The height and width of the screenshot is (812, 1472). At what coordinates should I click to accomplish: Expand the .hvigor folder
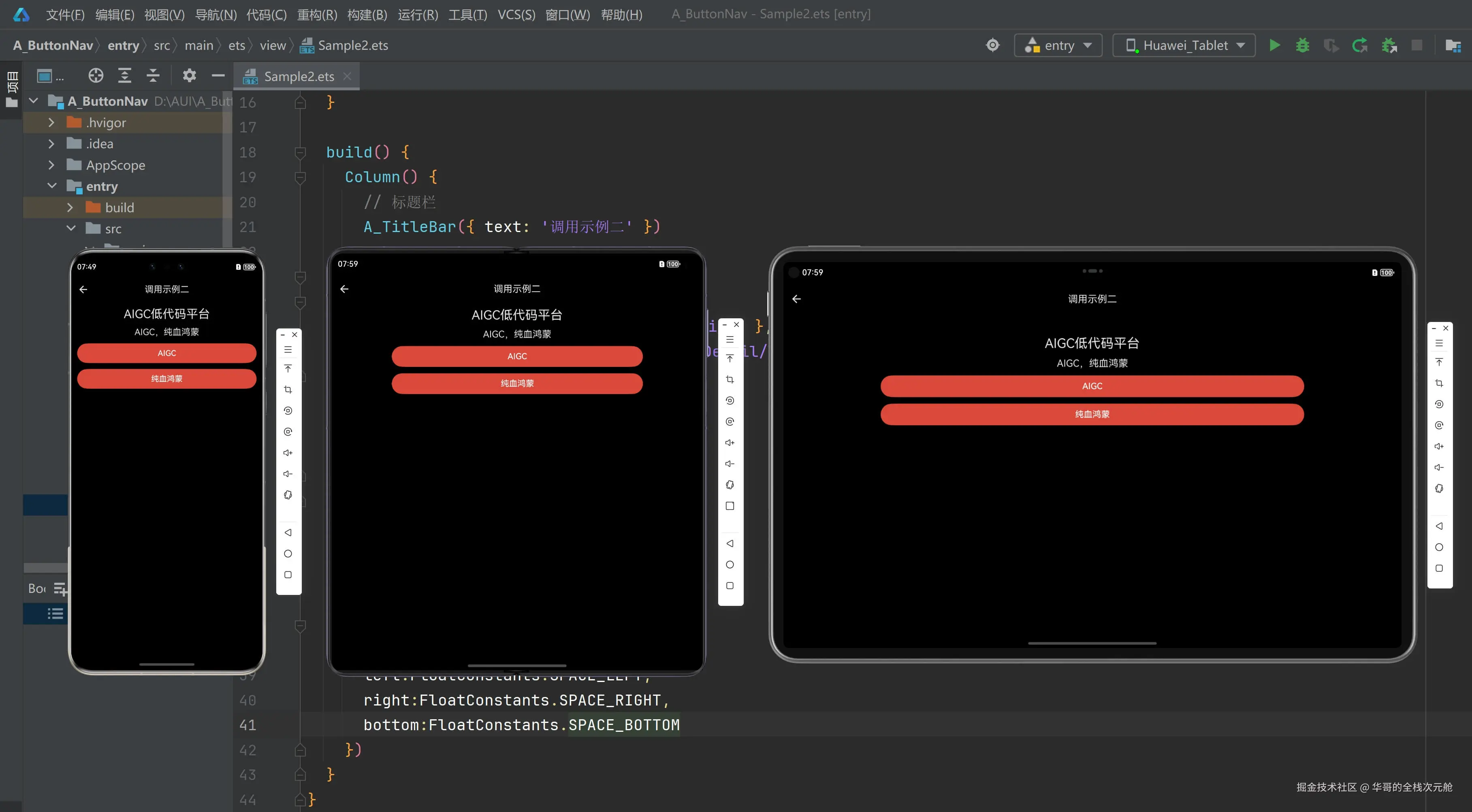[x=51, y=122]
